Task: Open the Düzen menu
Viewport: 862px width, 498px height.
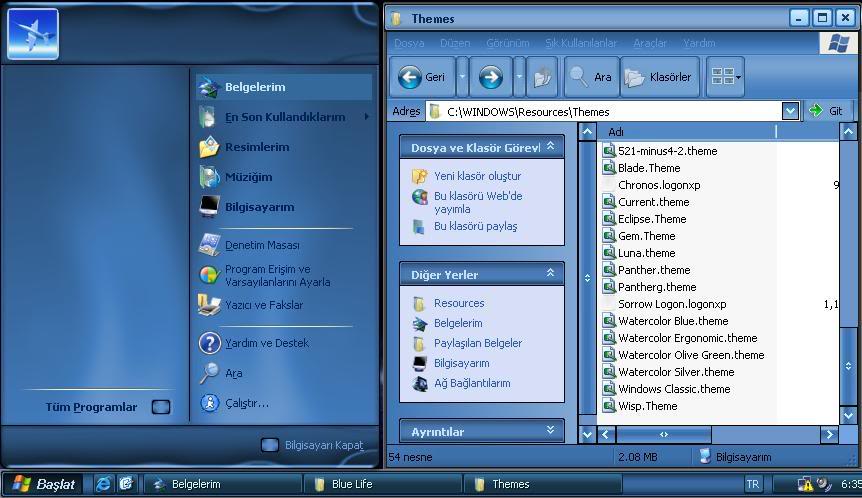Action: pos(455,43)
